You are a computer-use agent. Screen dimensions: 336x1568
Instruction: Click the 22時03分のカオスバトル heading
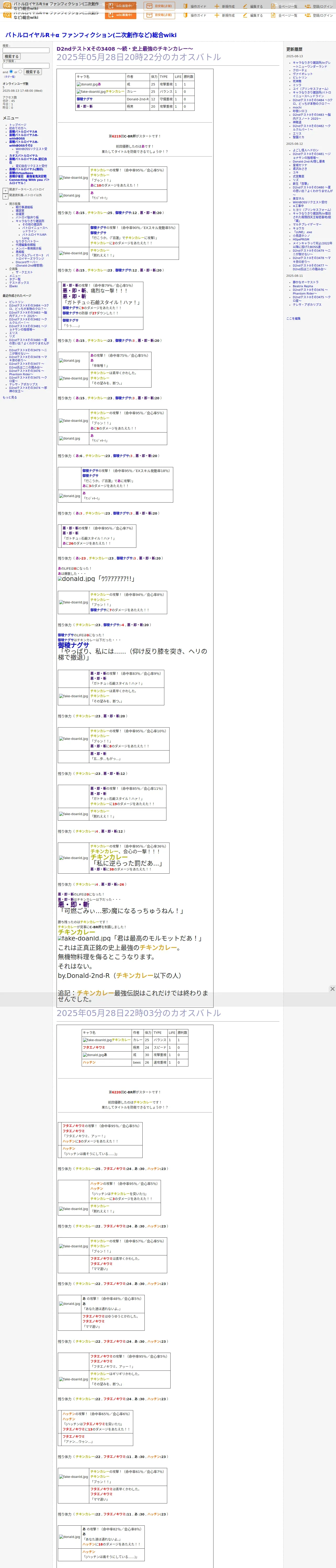coord(138,1013)
